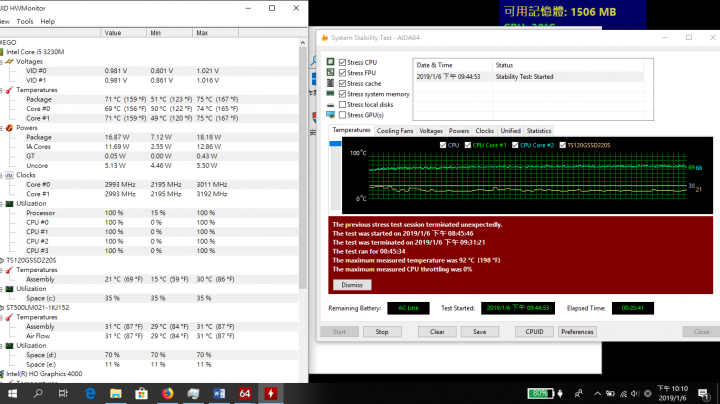Collapse the CPU Utilization node above Processor

(2, 204)
